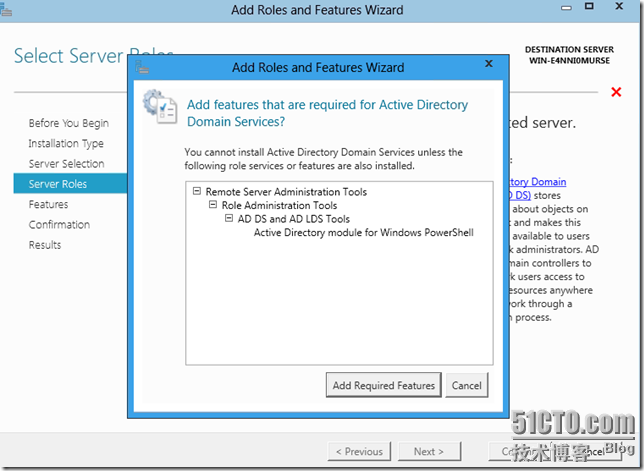644x471 pixels.
Task: Click the main window's title bar icon
Action: pos(5,9)
